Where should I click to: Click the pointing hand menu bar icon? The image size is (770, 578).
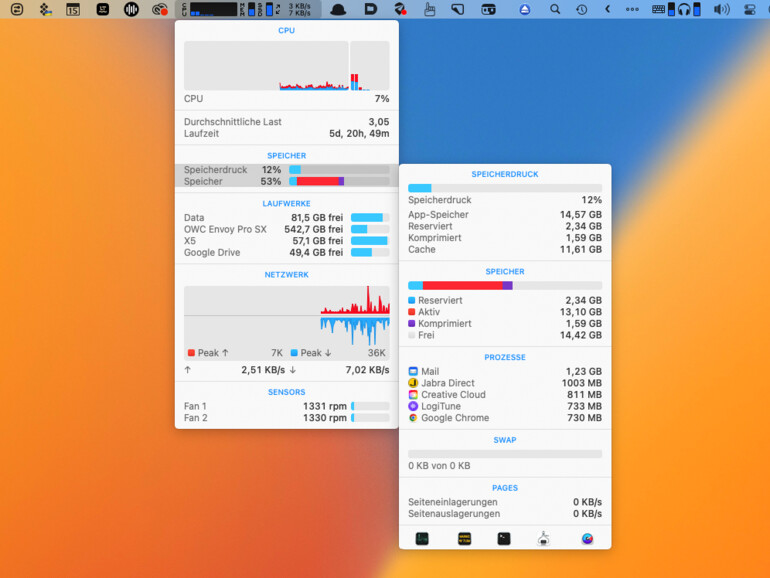coord(429,9)
